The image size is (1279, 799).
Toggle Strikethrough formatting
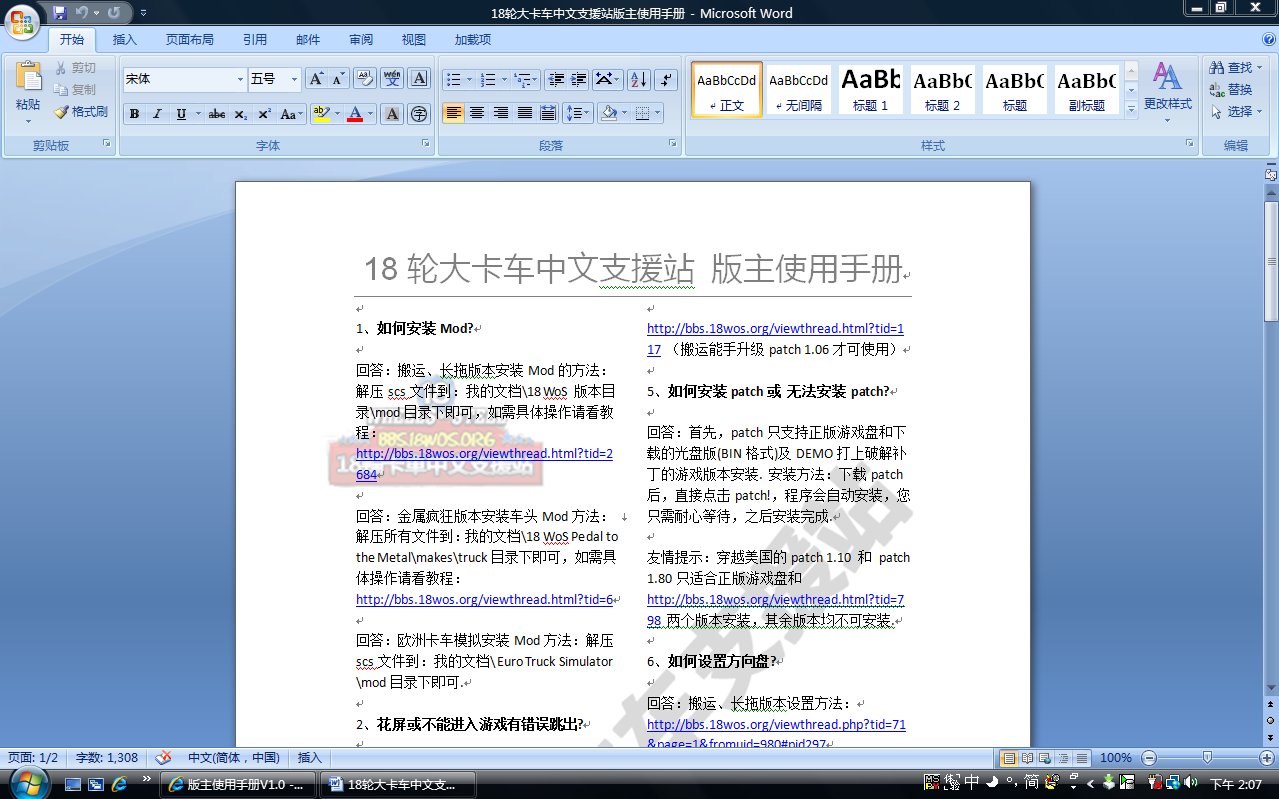coord(216,114)
